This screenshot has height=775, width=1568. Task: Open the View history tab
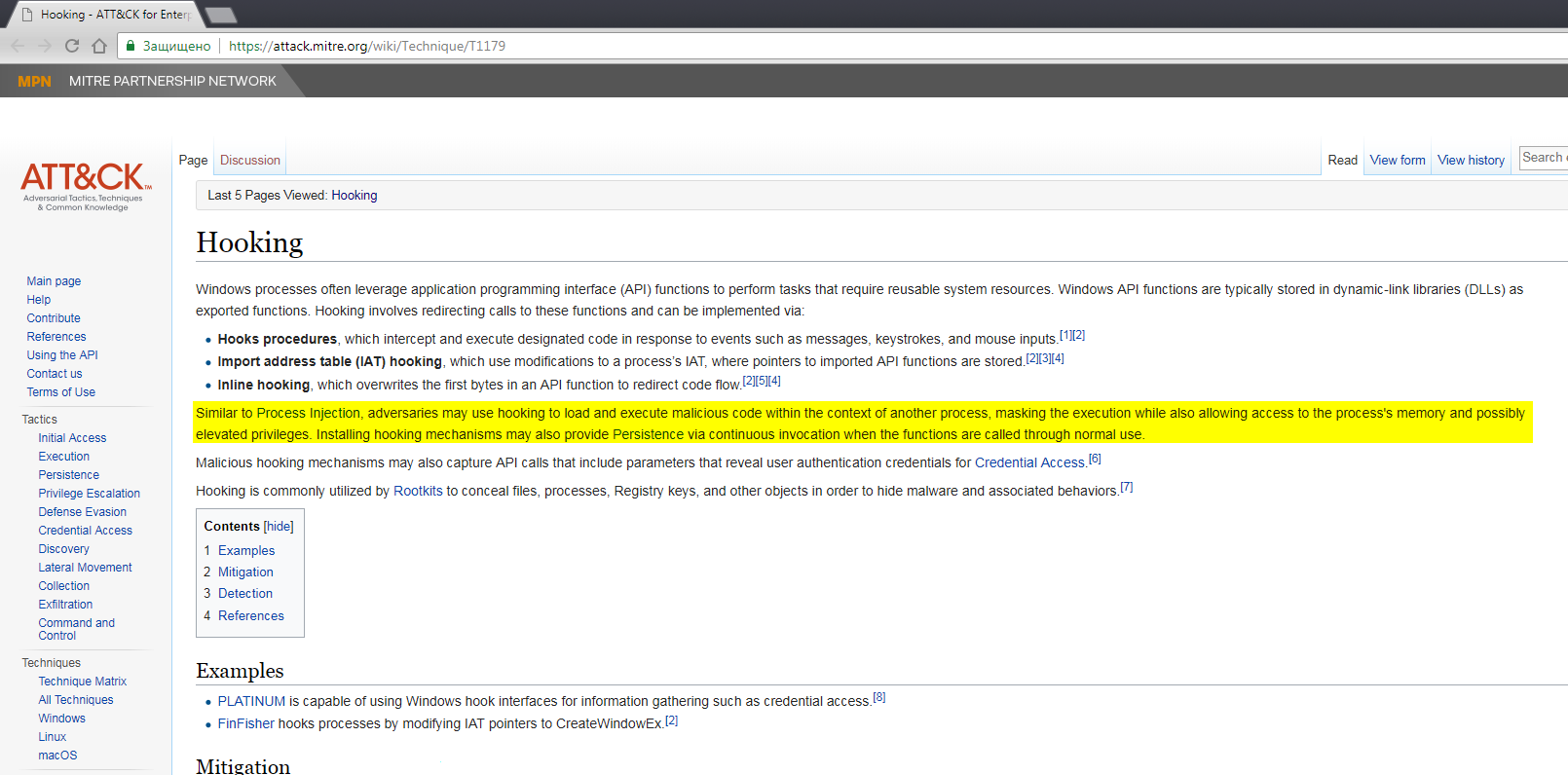pos(1471,161)
